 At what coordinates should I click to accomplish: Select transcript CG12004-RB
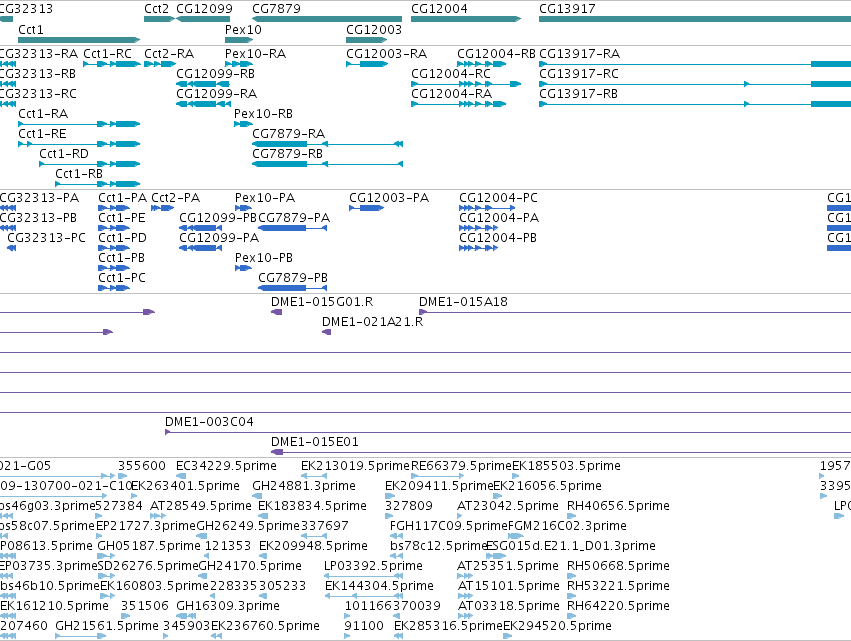[482, 64]
